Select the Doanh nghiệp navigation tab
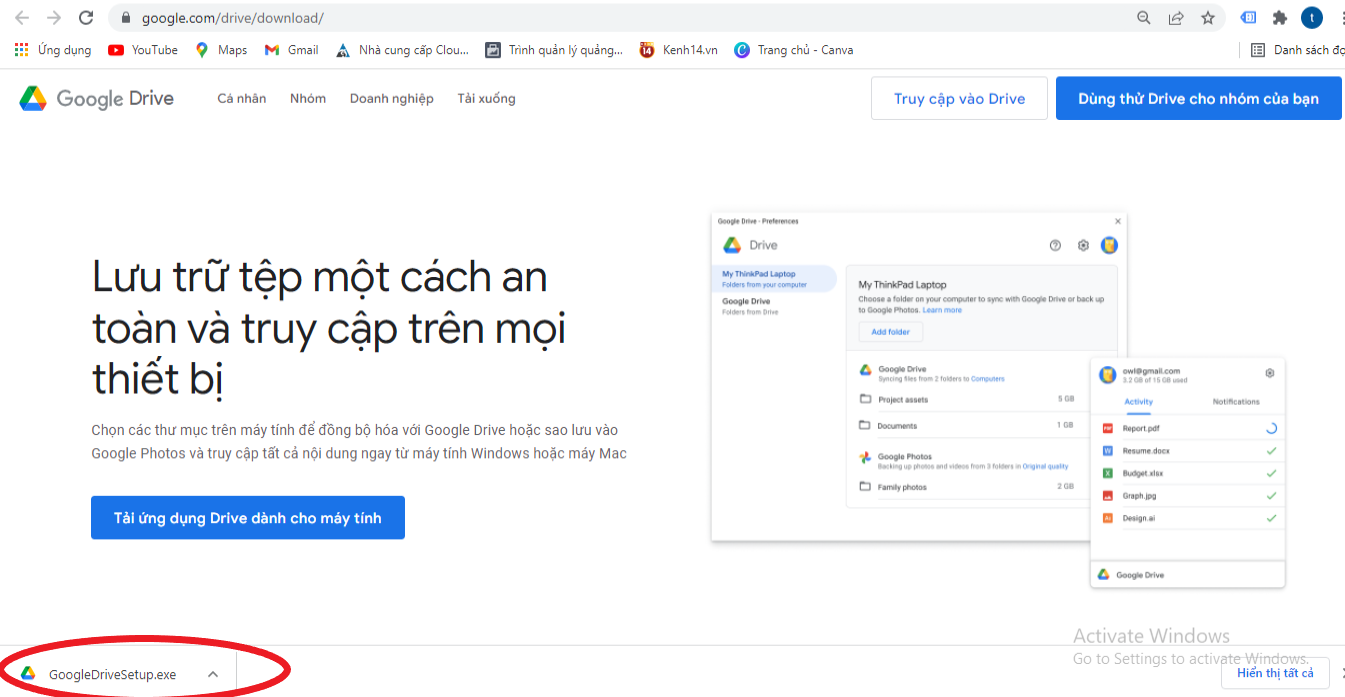Viewport: 1345px width, 697px height. coord(391,98)
